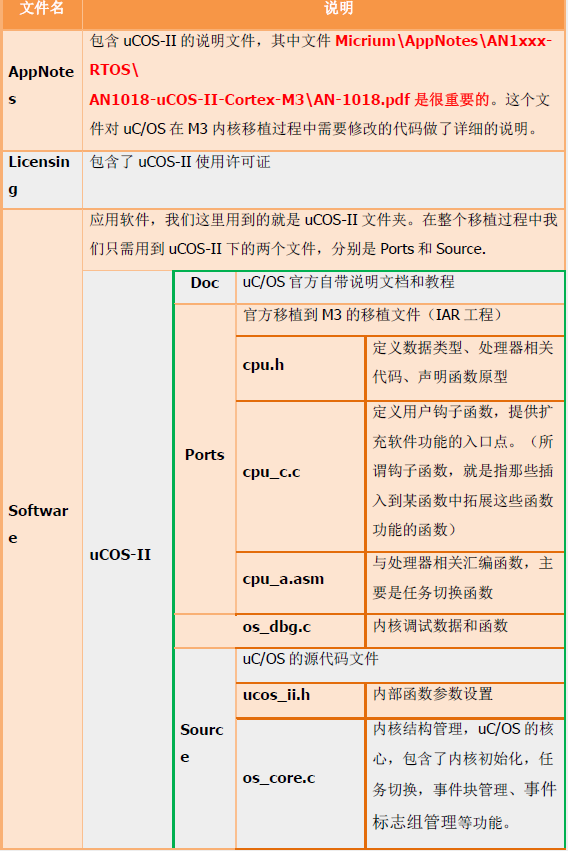Select the cpu.h file name

[263, 364]
